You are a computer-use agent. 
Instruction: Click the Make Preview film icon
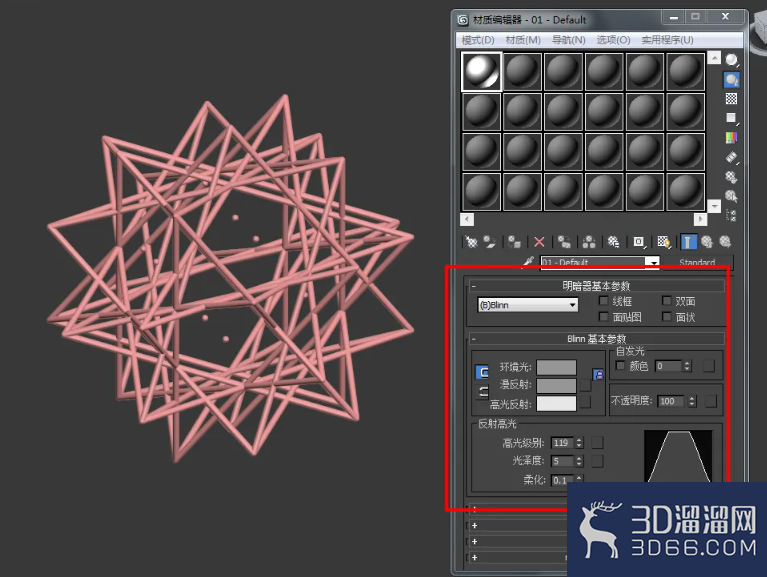tap(731, 157)
